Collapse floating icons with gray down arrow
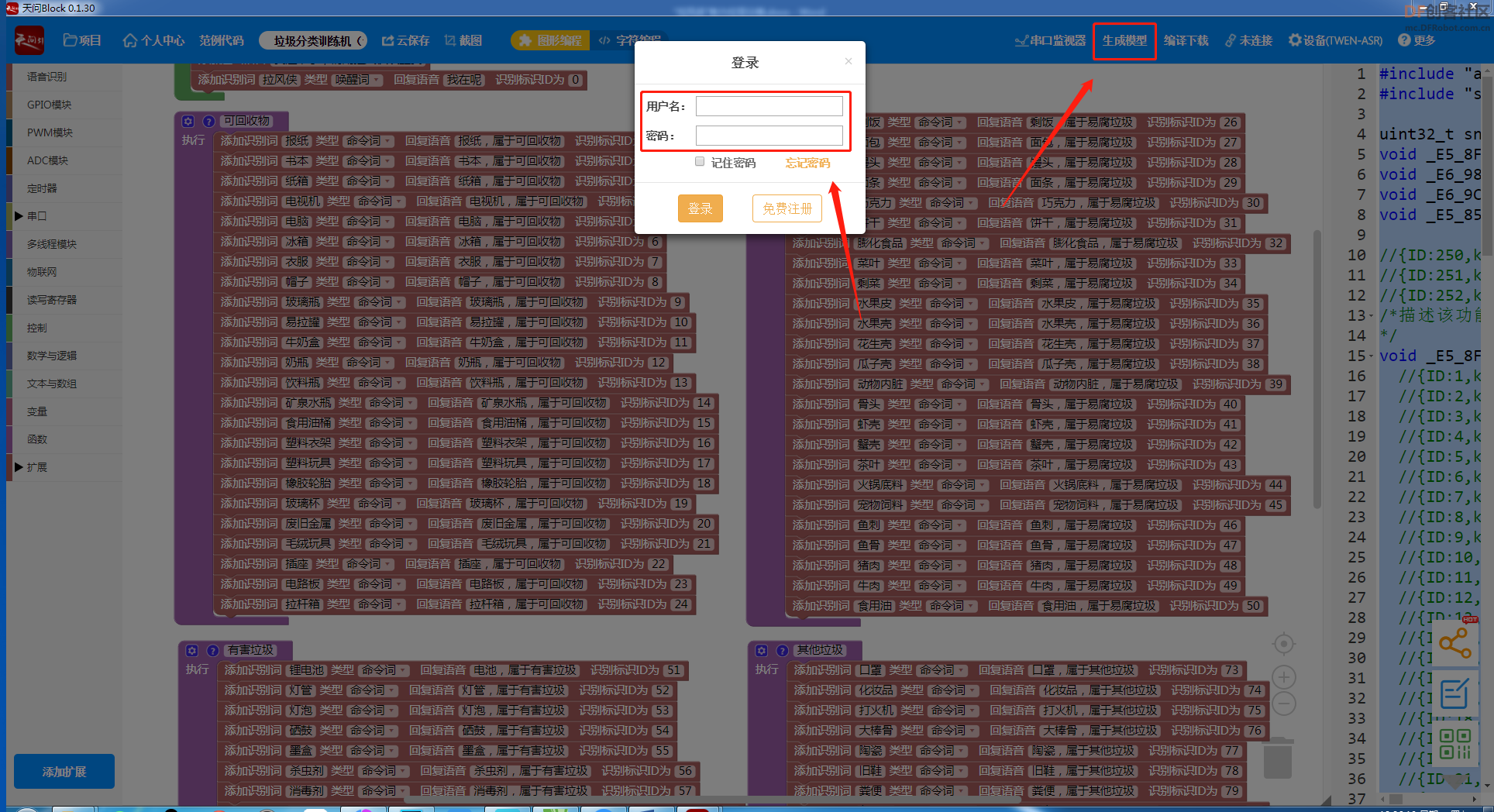The image size is (1494, 812). click(x=1454, y=782)
